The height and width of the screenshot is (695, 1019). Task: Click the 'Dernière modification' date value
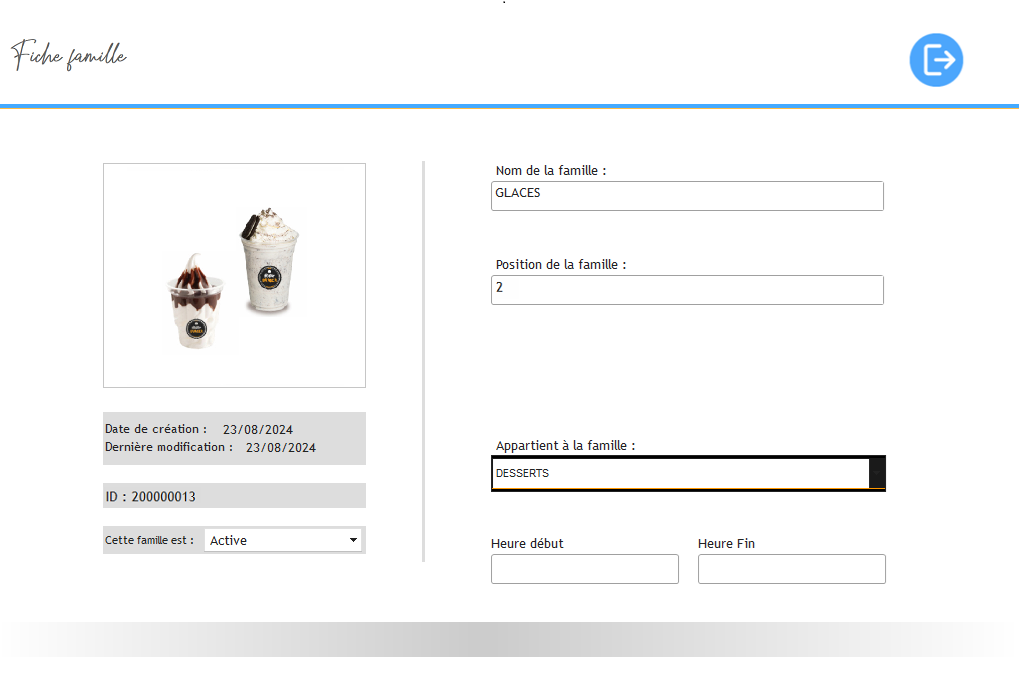[x=281, y=448]
